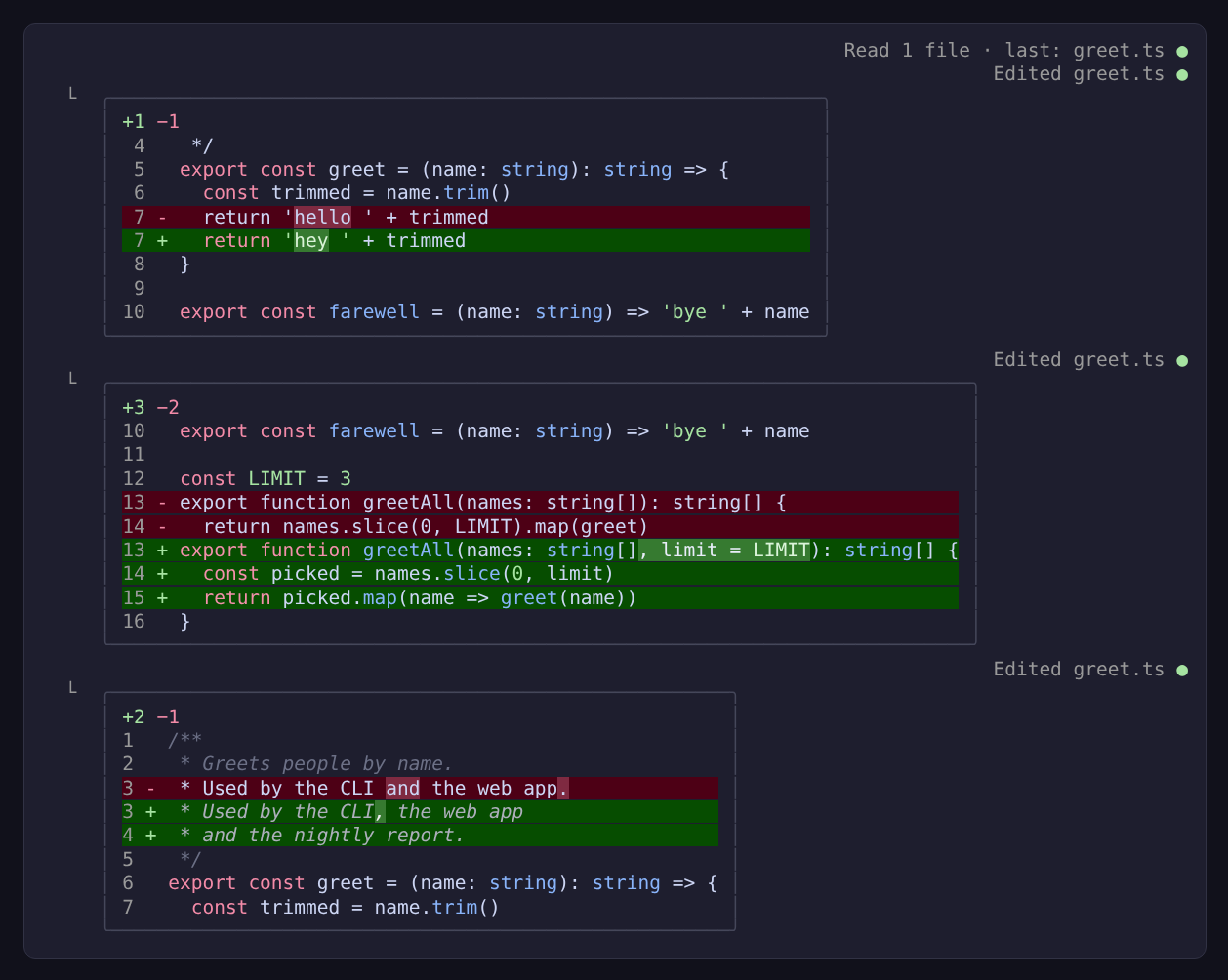
Task: Click line 7 "const trimmed" in +2 −1 diff
Action: pyautogui.click(x=346, y=907)
